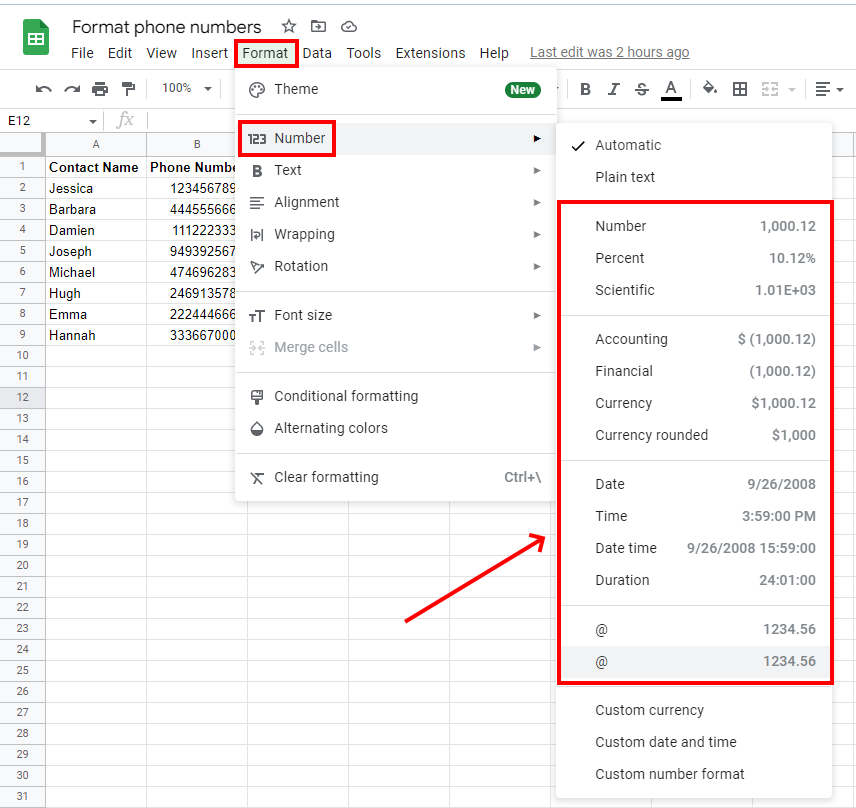The height and width of the screenshot is (808, 856).
Task: Open the borders tool
Action: click(x=740, y=89)
